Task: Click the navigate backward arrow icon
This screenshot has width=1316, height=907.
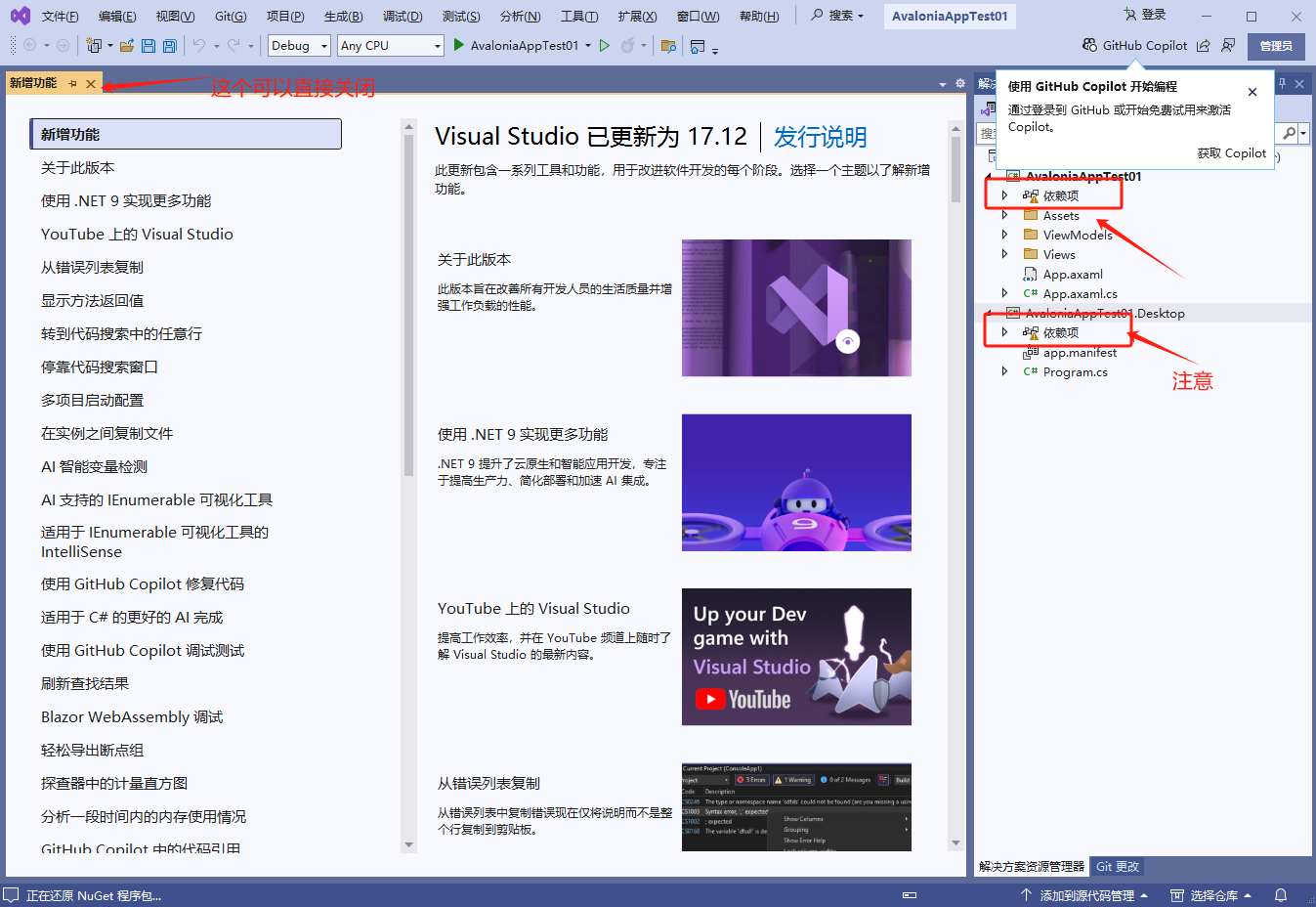Action: pyautogui.click(x=30, y=46)
